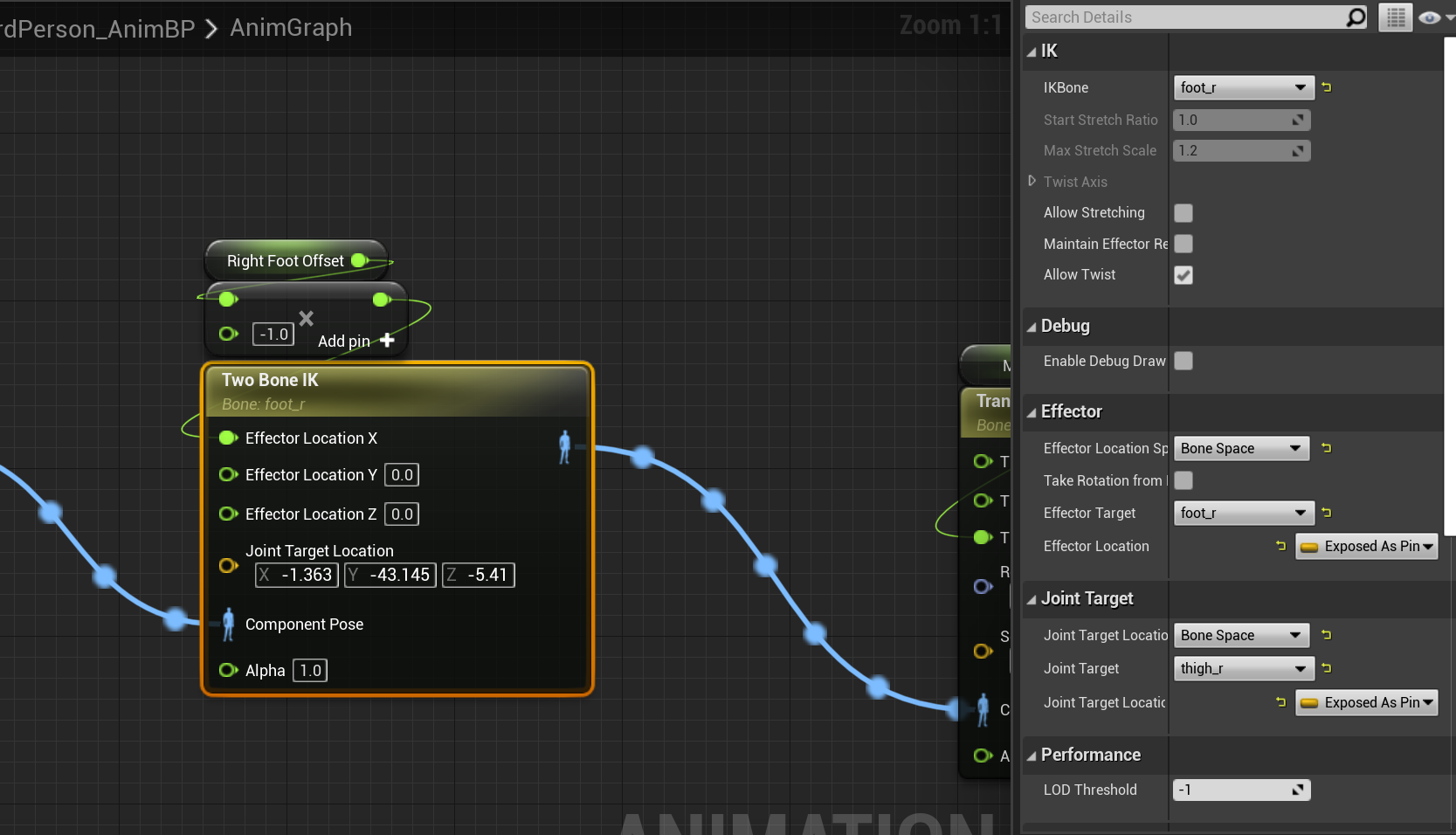
Task: Expand the Twist Axis property
Action: click(x=1032, y=181)
